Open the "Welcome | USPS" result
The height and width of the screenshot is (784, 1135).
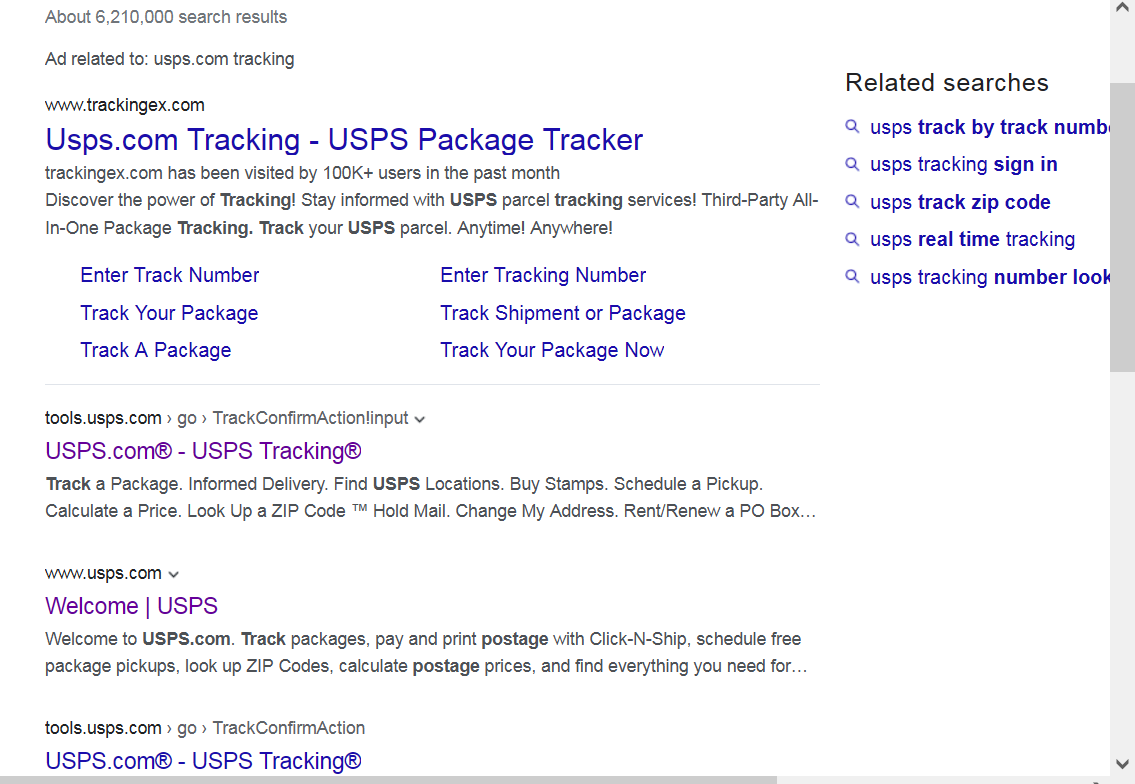point(131,606)
